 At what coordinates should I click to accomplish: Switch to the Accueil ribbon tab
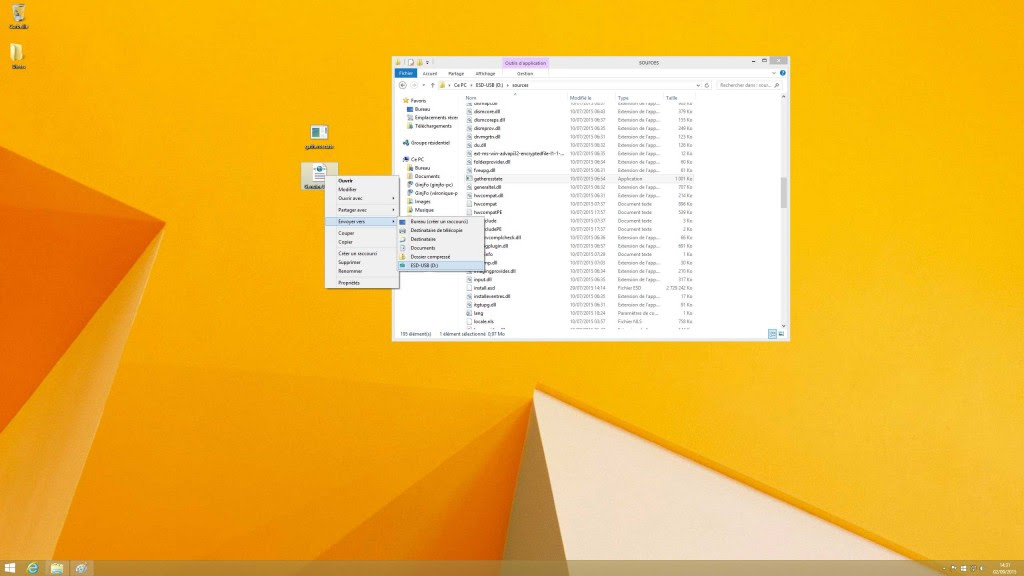[430, 73]
